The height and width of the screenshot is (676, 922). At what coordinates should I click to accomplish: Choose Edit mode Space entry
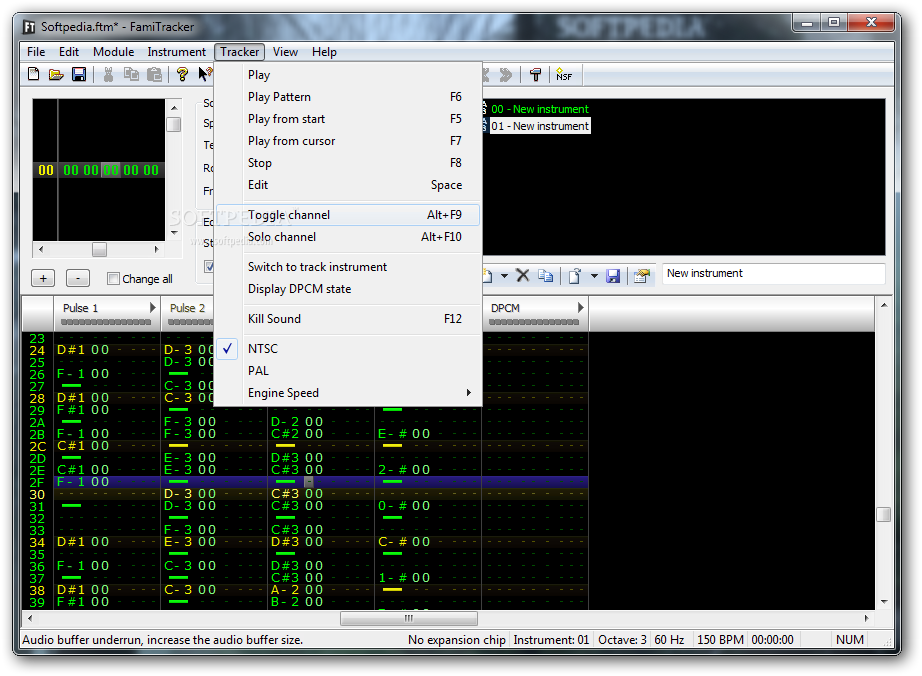[x=348, y=185]
